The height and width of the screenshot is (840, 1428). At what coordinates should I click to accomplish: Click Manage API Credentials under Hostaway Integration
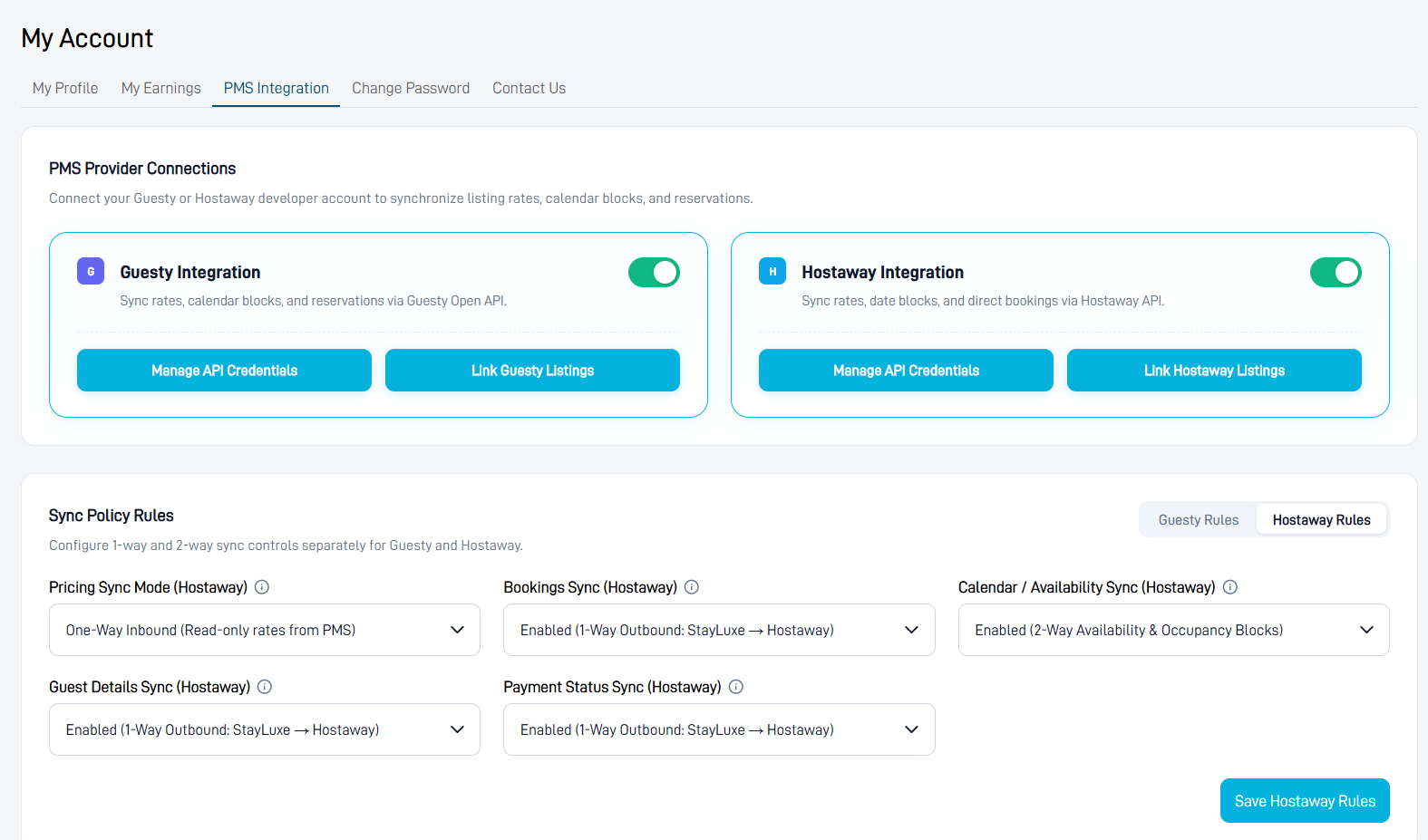pos(907,371)
